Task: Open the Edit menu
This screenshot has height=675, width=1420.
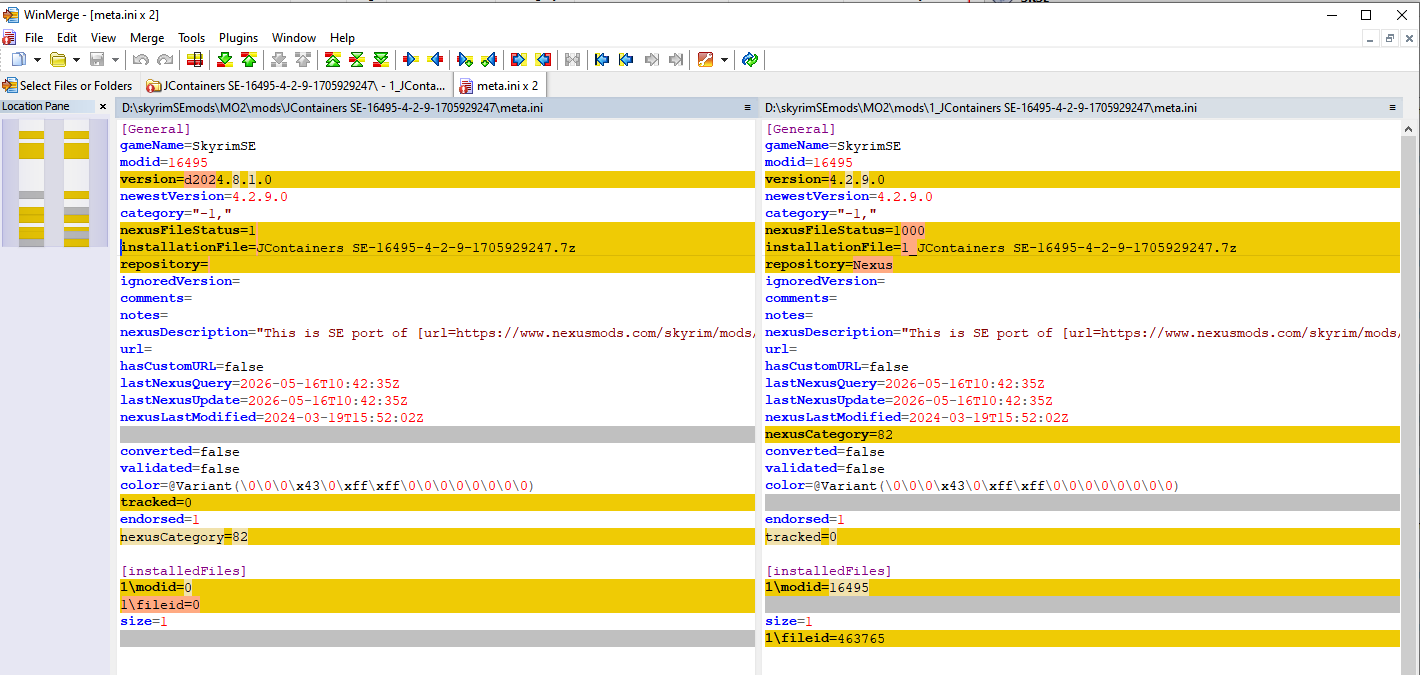Action: pyautogui.click(x=67, y=38)
